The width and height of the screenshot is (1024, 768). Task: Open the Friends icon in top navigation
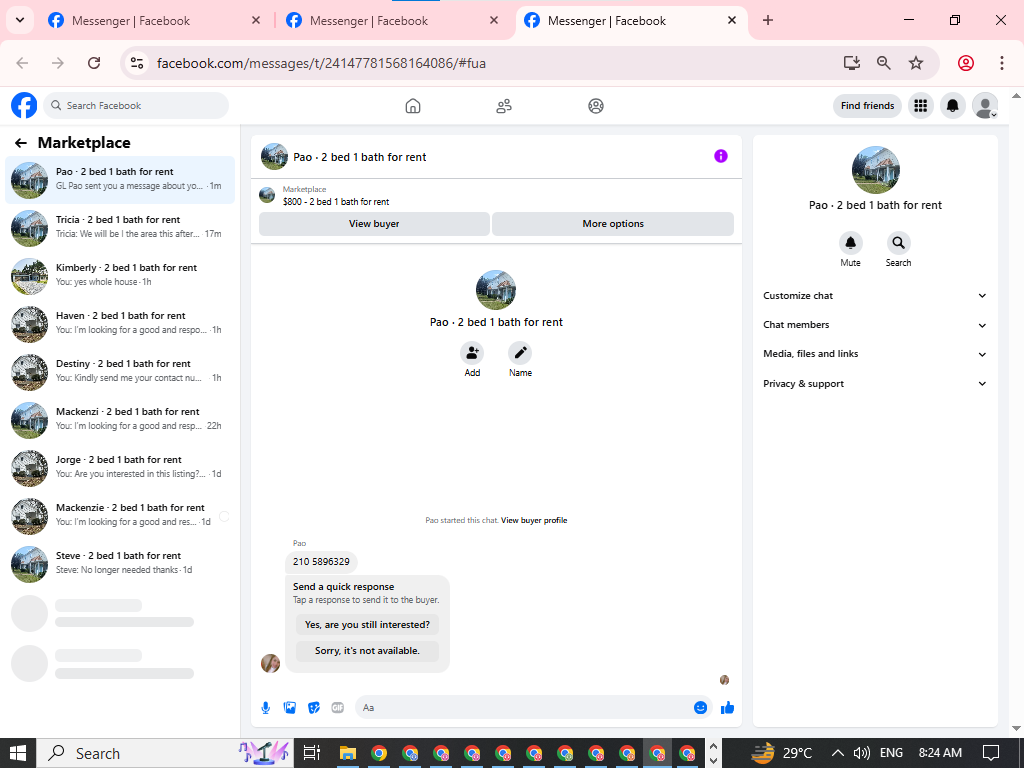pyautogui.click(x=504, y=106)
